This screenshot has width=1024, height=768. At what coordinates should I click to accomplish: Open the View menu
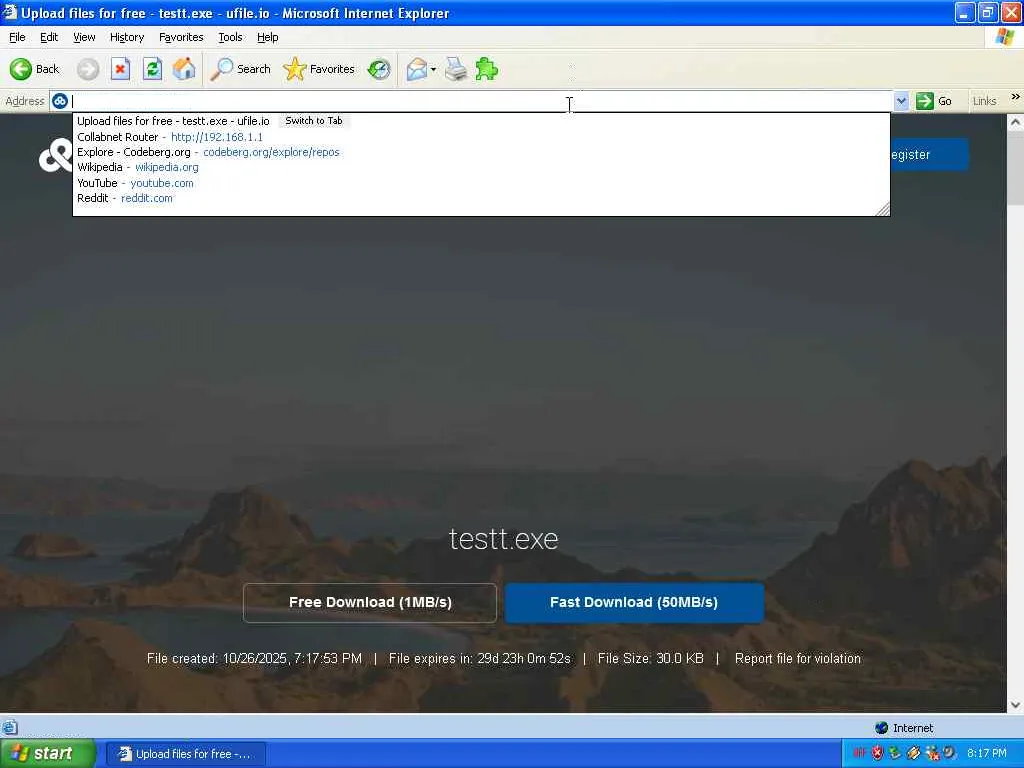pyautogui.click(x=84, y=37)
